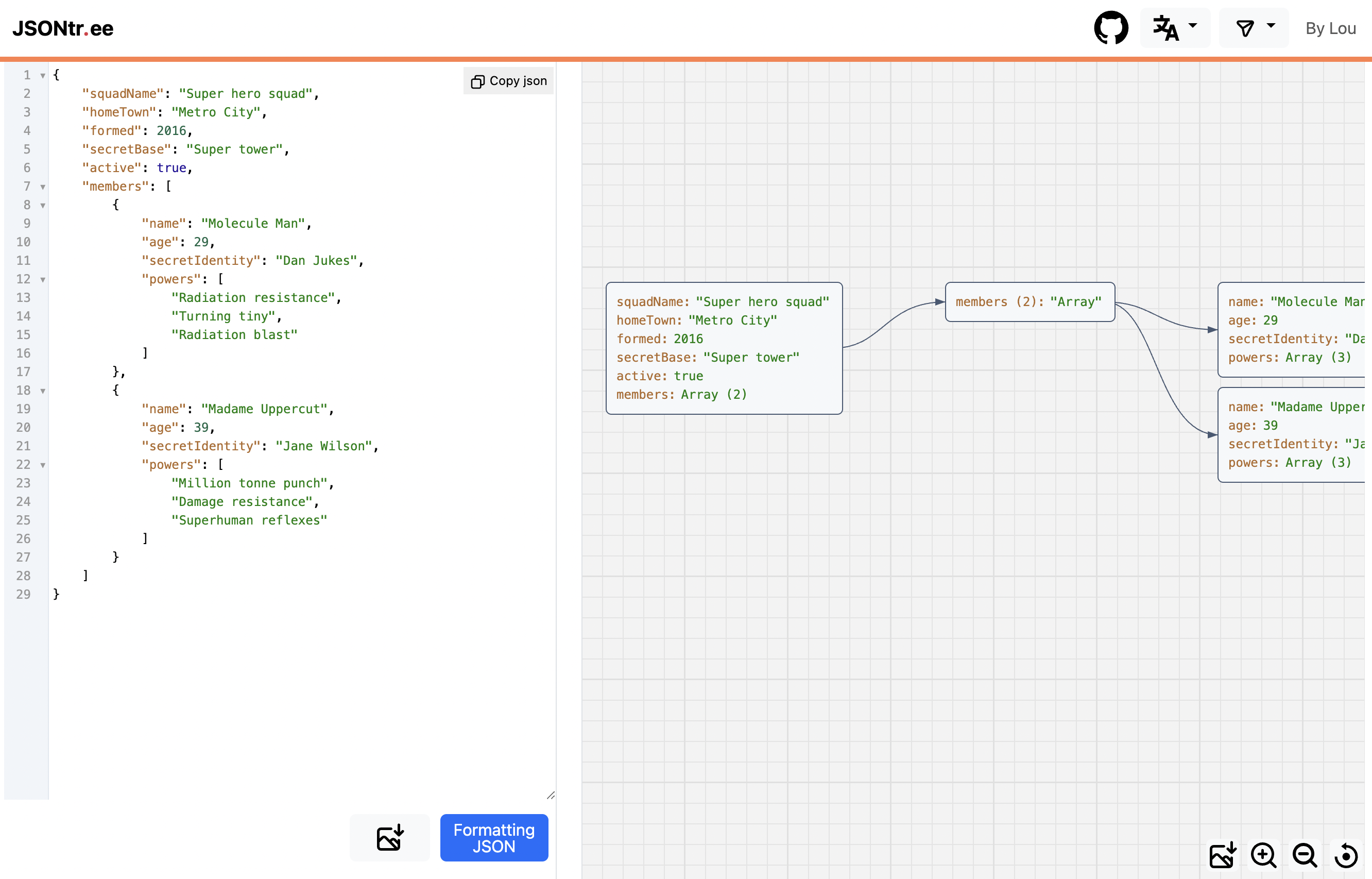Click the By Lou author link
This screenshot has height=879, width=1372.
1330,28
